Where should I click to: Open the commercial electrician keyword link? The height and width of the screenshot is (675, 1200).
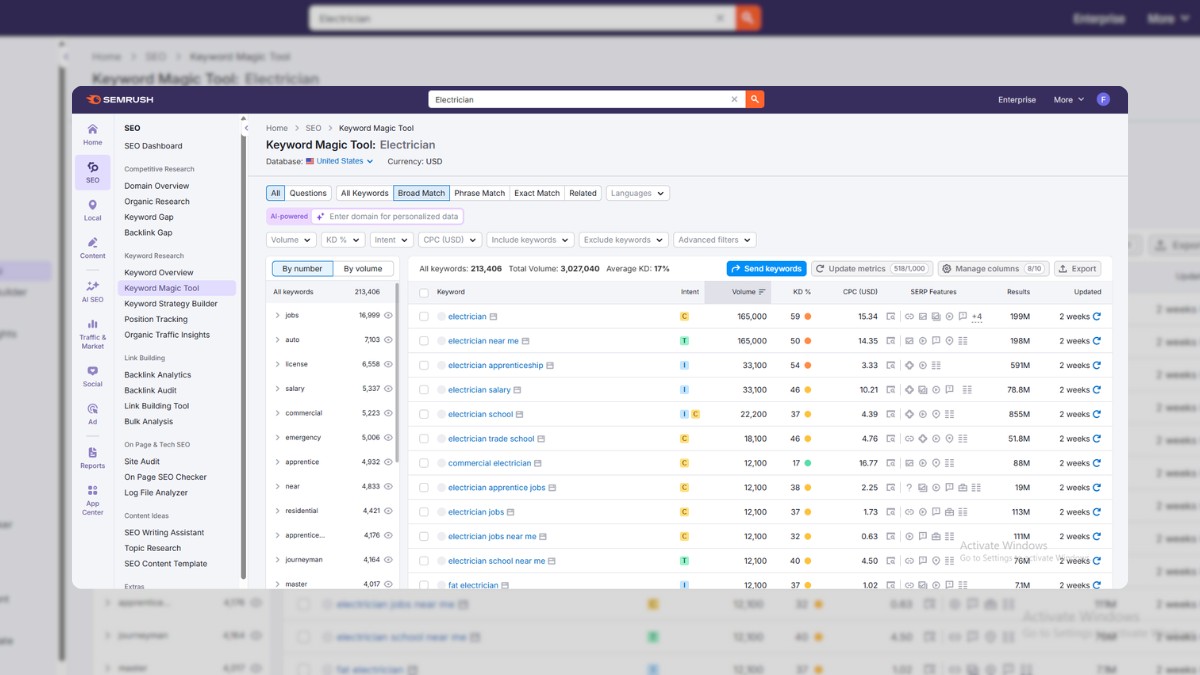pyautogui.click(x=489, y=464)
